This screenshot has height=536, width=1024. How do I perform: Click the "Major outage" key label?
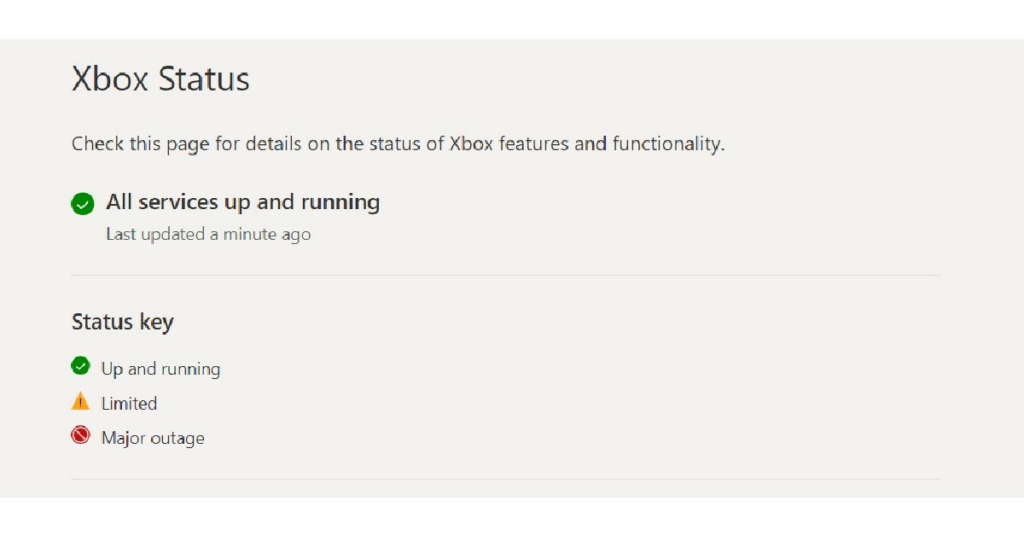click(x=153, y=438)
